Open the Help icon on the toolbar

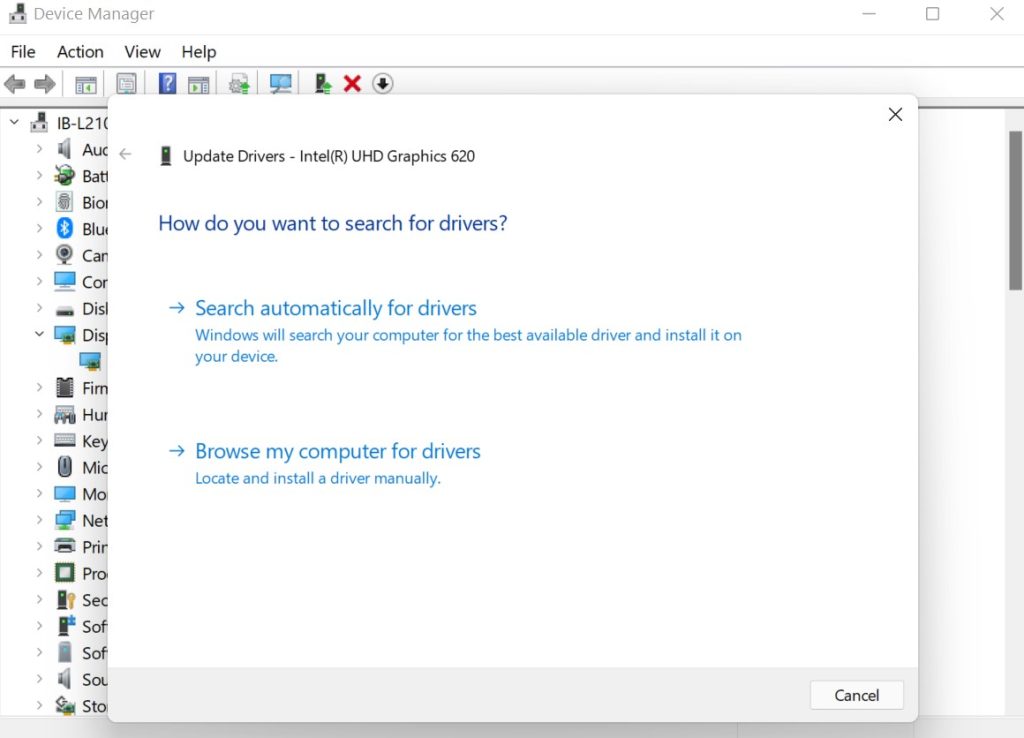(166, 83)
